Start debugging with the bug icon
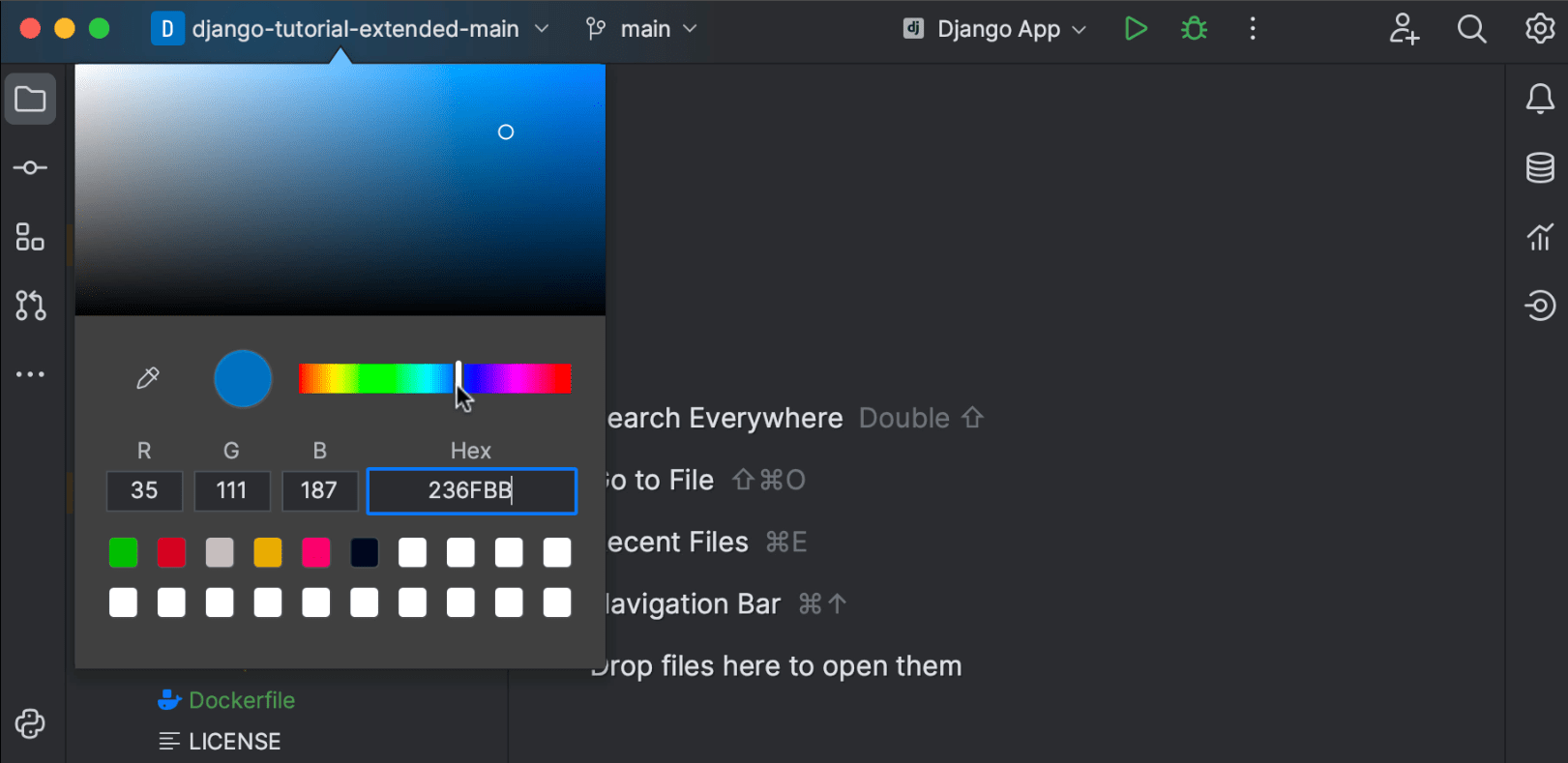The width and height of the screenshot is (1568, 763). (1194, 29)
